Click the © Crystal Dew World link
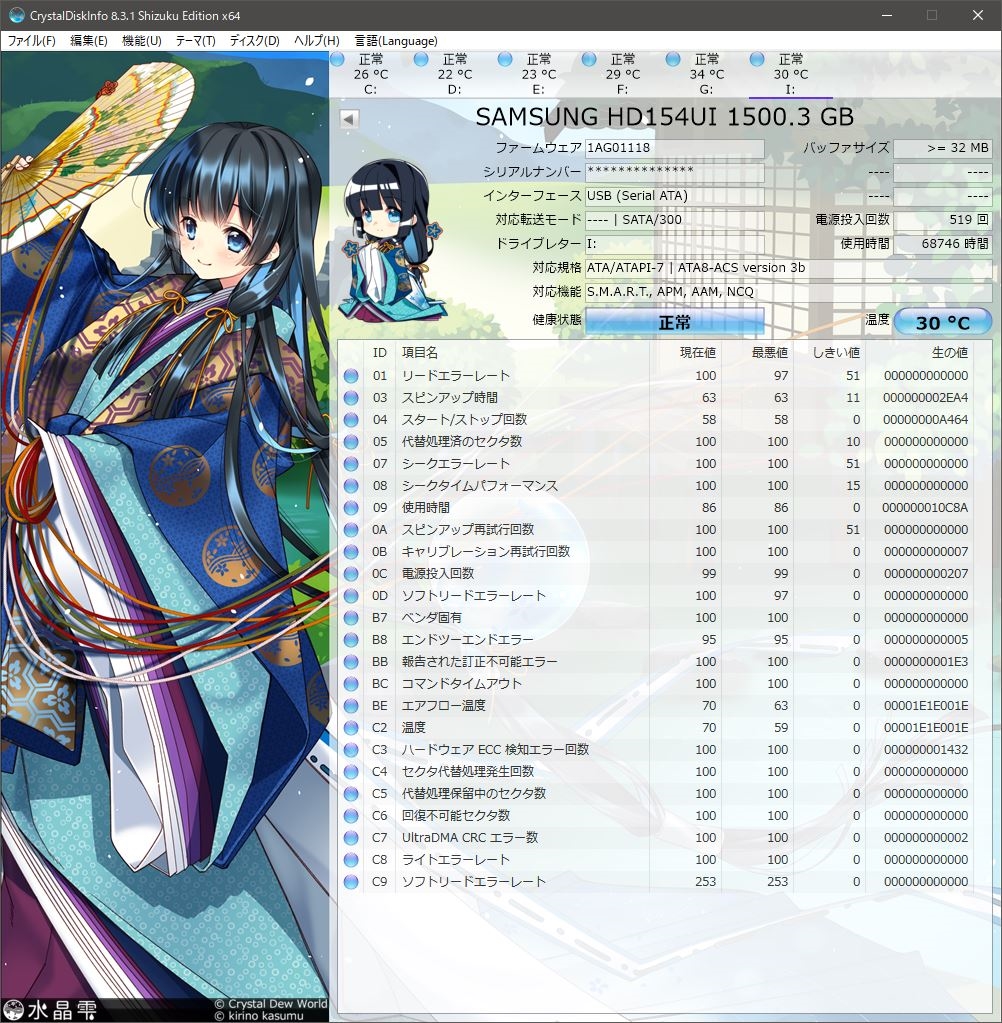The image size is (1002, 1023). pos(271,1004)
